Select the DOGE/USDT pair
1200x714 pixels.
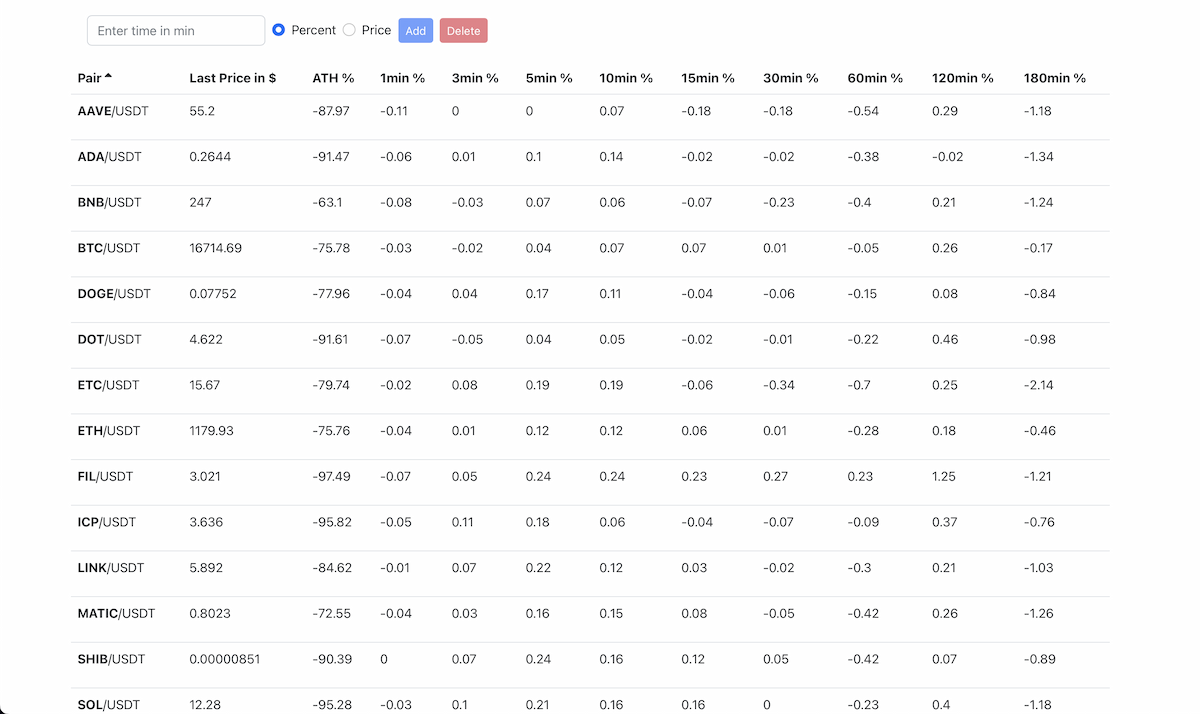(x=114, y=294)
